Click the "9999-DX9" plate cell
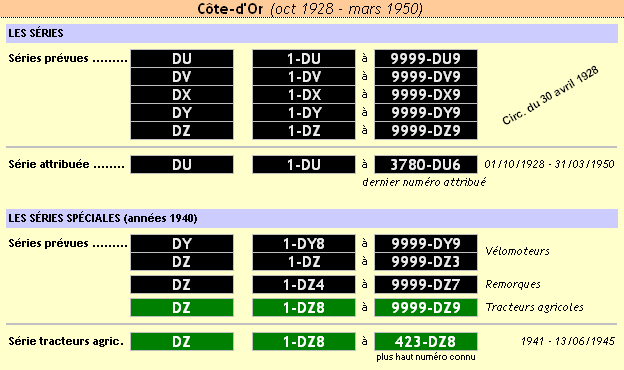Image resolution: width=624 pixels, height=370 pixels. (x=425, y=95)
